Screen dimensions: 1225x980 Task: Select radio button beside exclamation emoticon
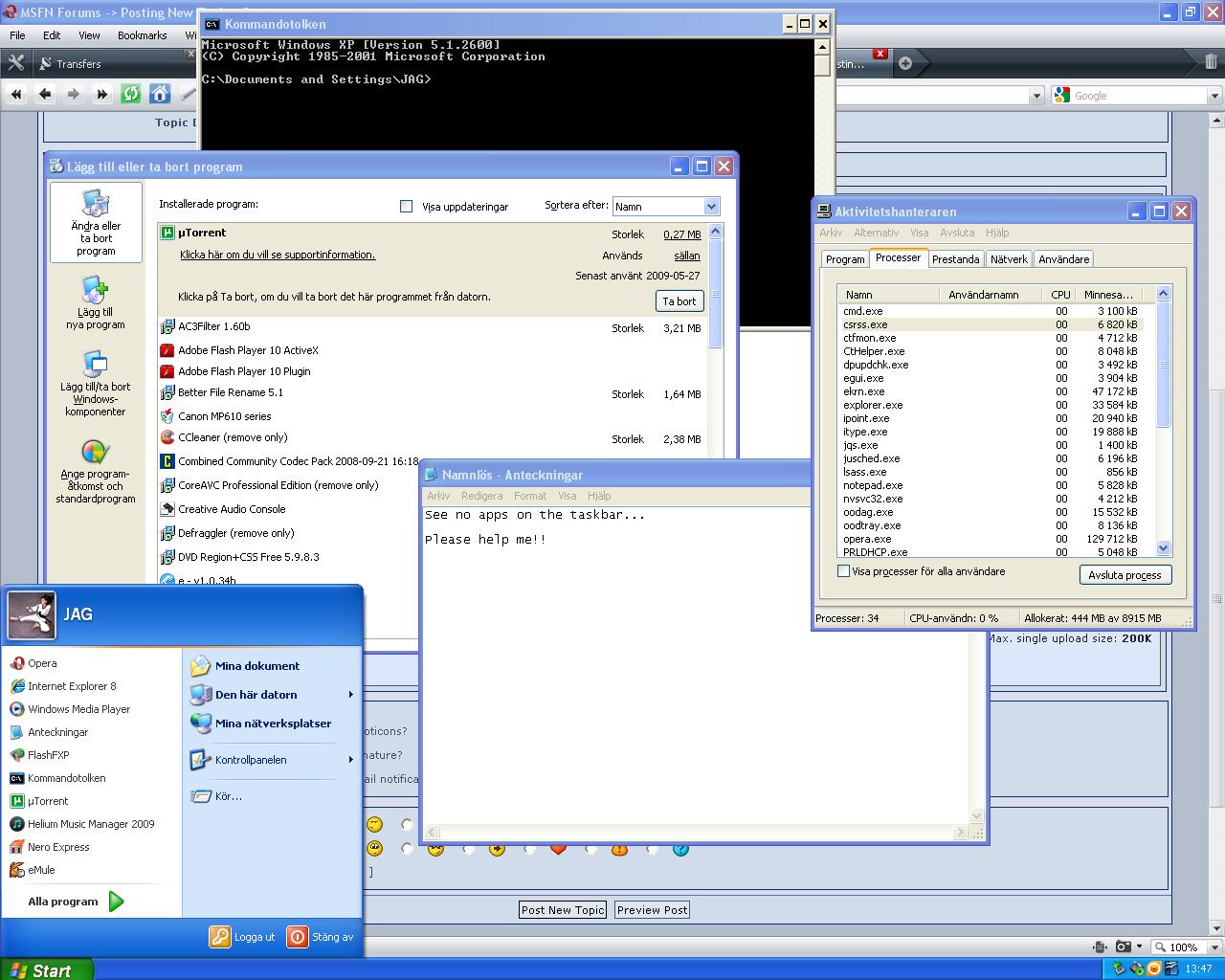click(590, 849)
